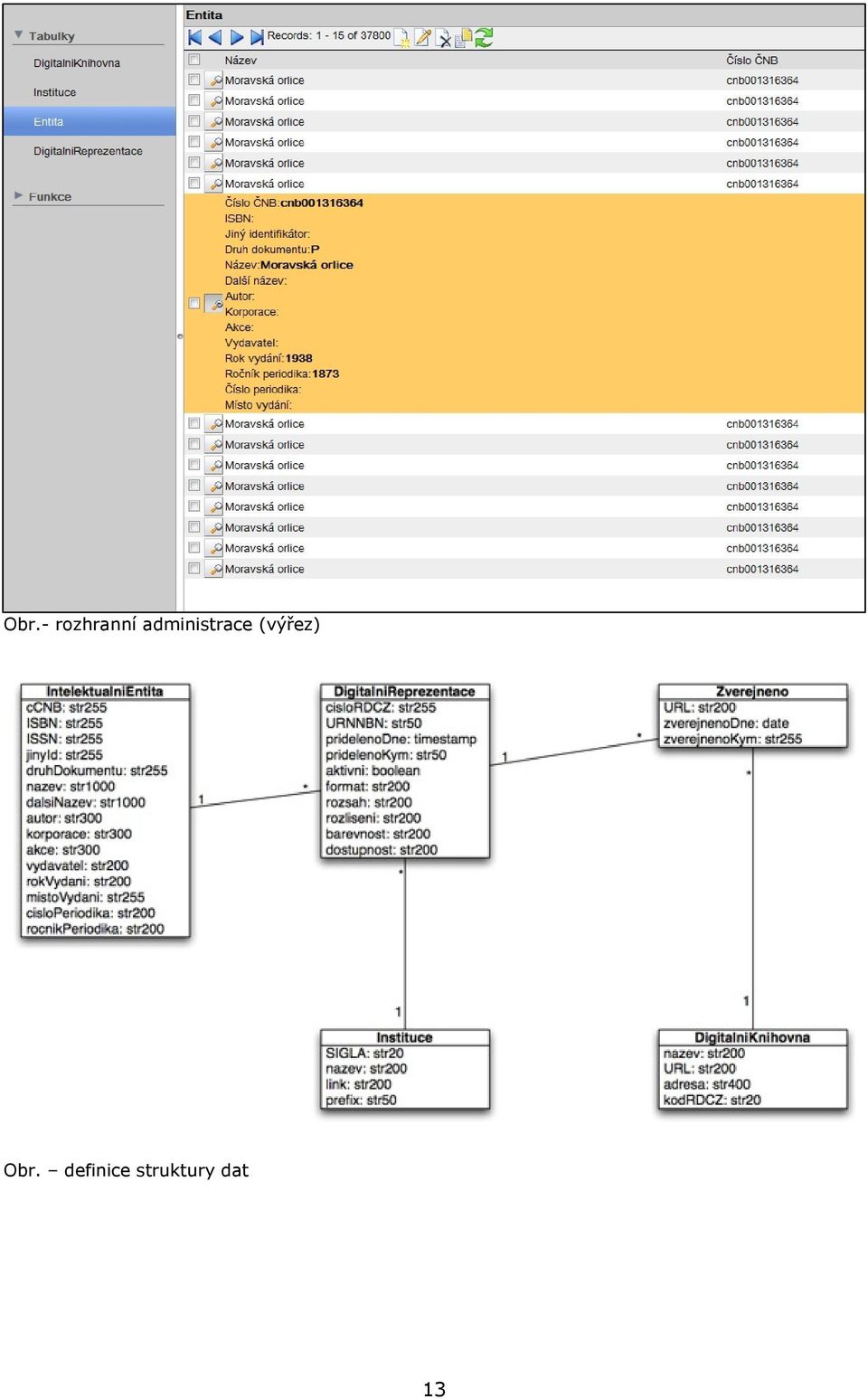Click the 'Další název:' detail line
This screenshot has width=868, height=1399.
pos(256,281)
